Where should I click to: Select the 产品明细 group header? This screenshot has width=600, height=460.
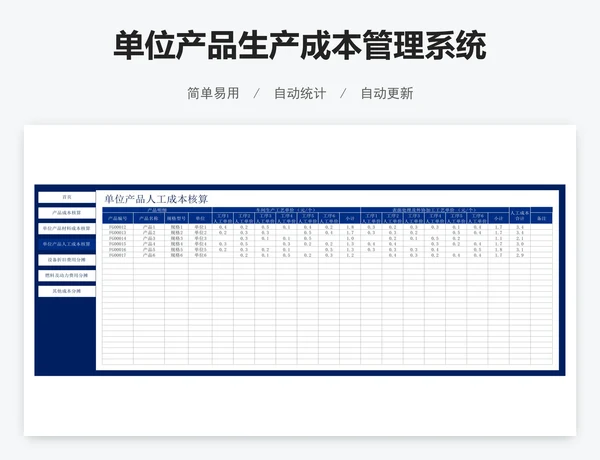(x=157, y=210)
